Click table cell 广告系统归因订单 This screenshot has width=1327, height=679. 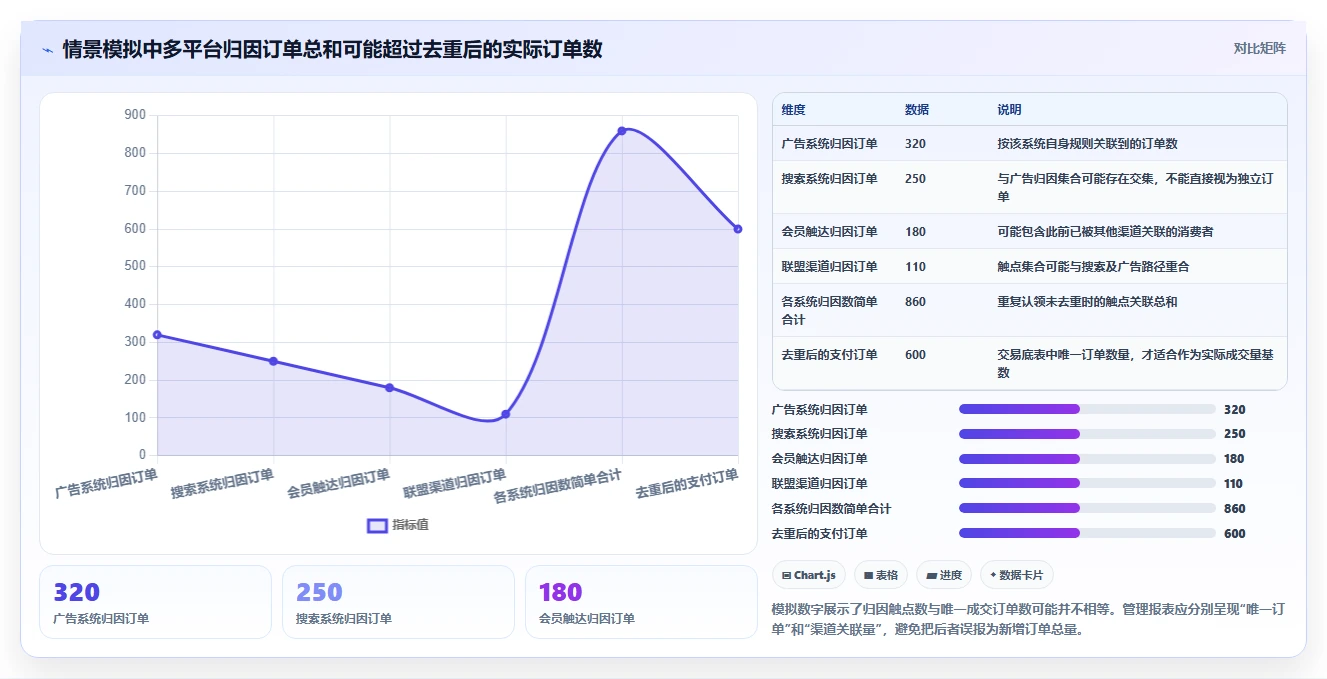click(x=830, y=144)
